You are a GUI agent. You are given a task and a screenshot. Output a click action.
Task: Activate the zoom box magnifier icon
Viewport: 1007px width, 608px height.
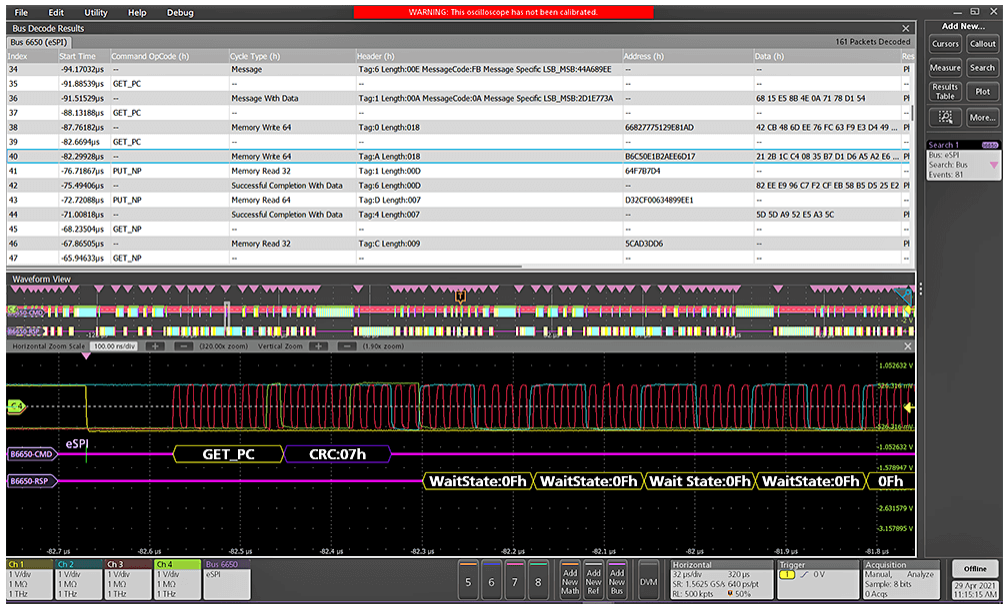point(945,117)
